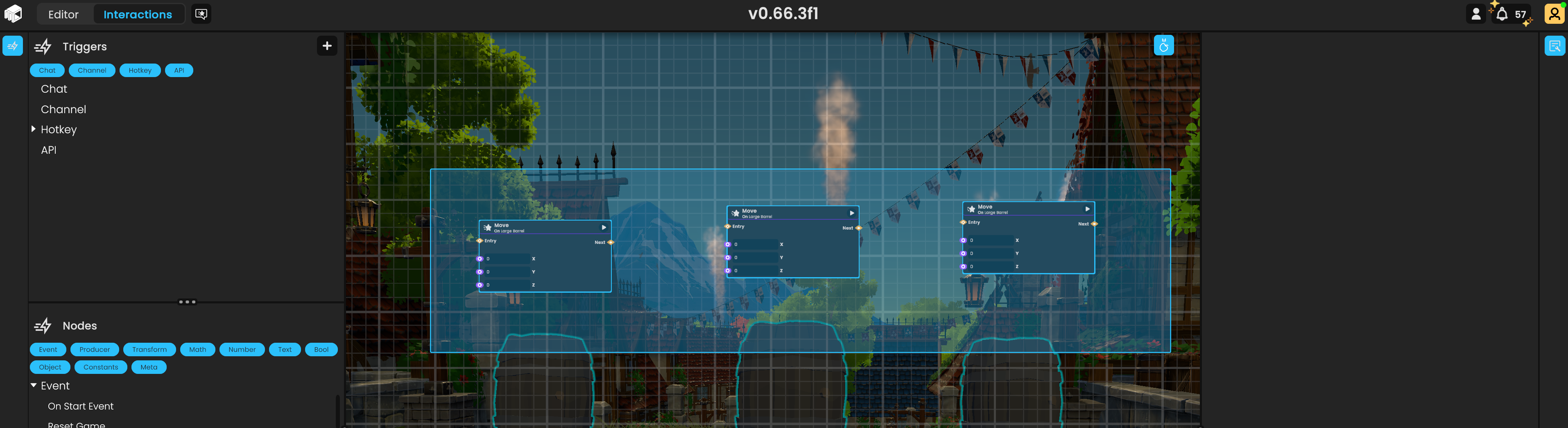Toggle the Object node filter chip
This screenshot has height=428, width=1568.
tap(50, 367)
